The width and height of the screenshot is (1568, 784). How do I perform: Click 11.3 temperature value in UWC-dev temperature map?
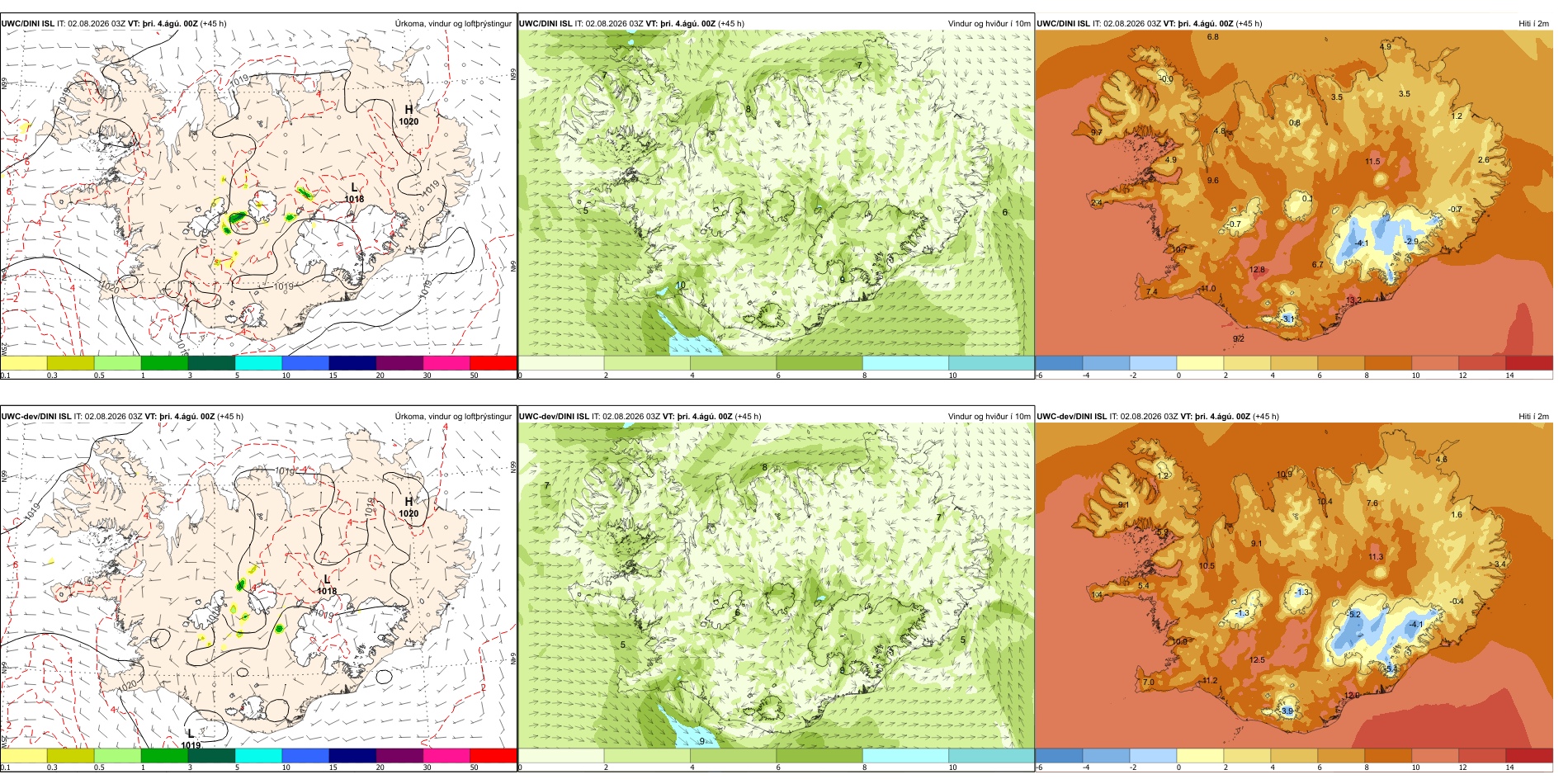click(x=1376, y=557)
